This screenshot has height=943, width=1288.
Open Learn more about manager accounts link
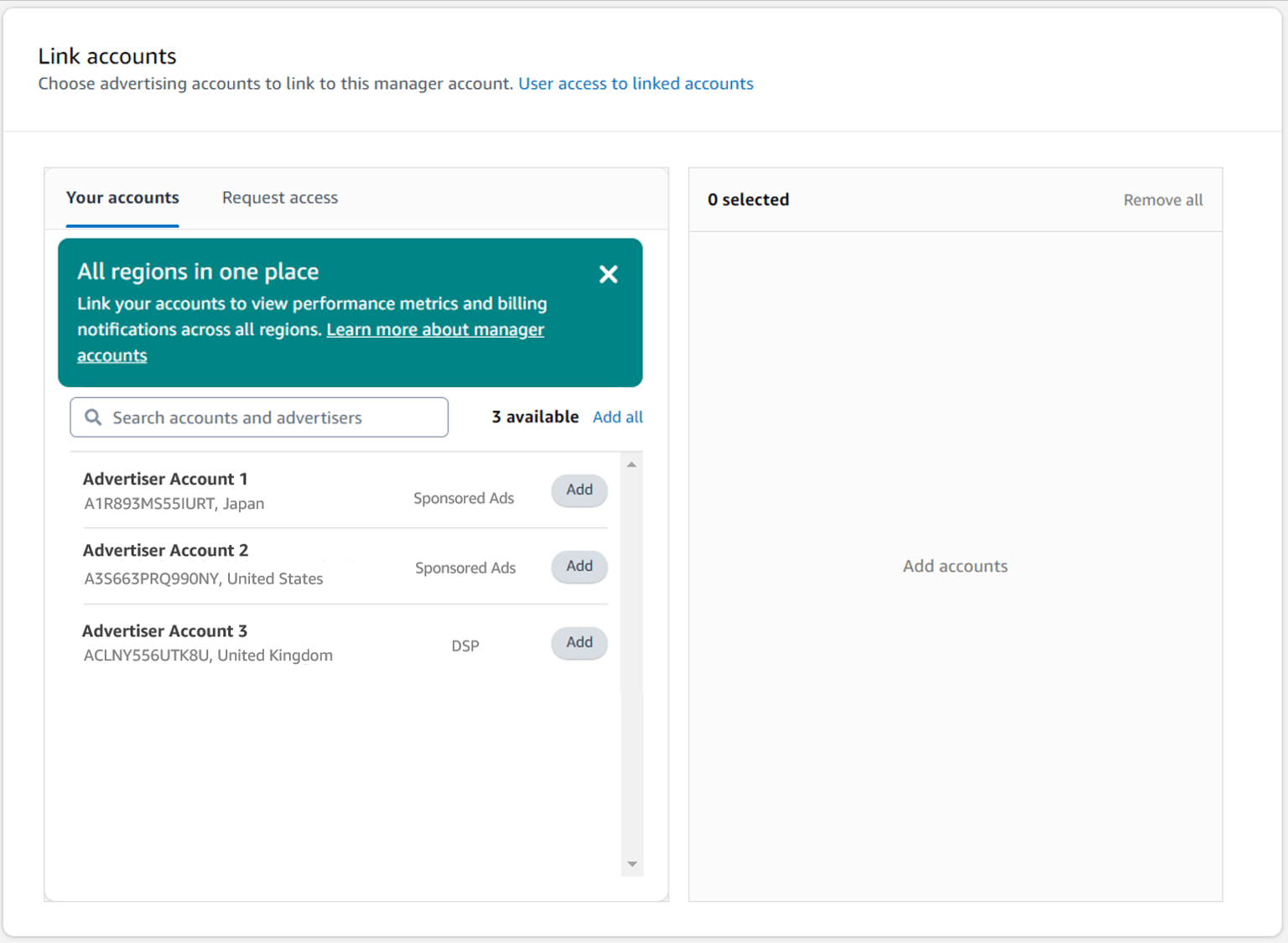pos(434,329)
